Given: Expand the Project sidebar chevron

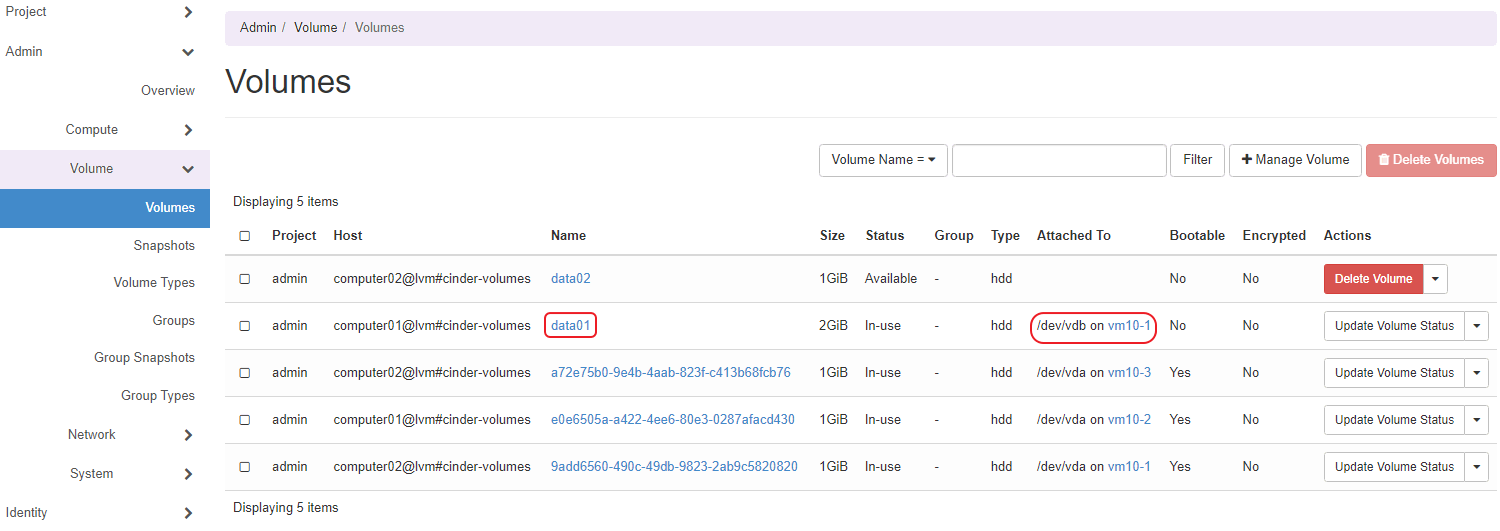Looking at the screenshot, I should pos(188,12).
